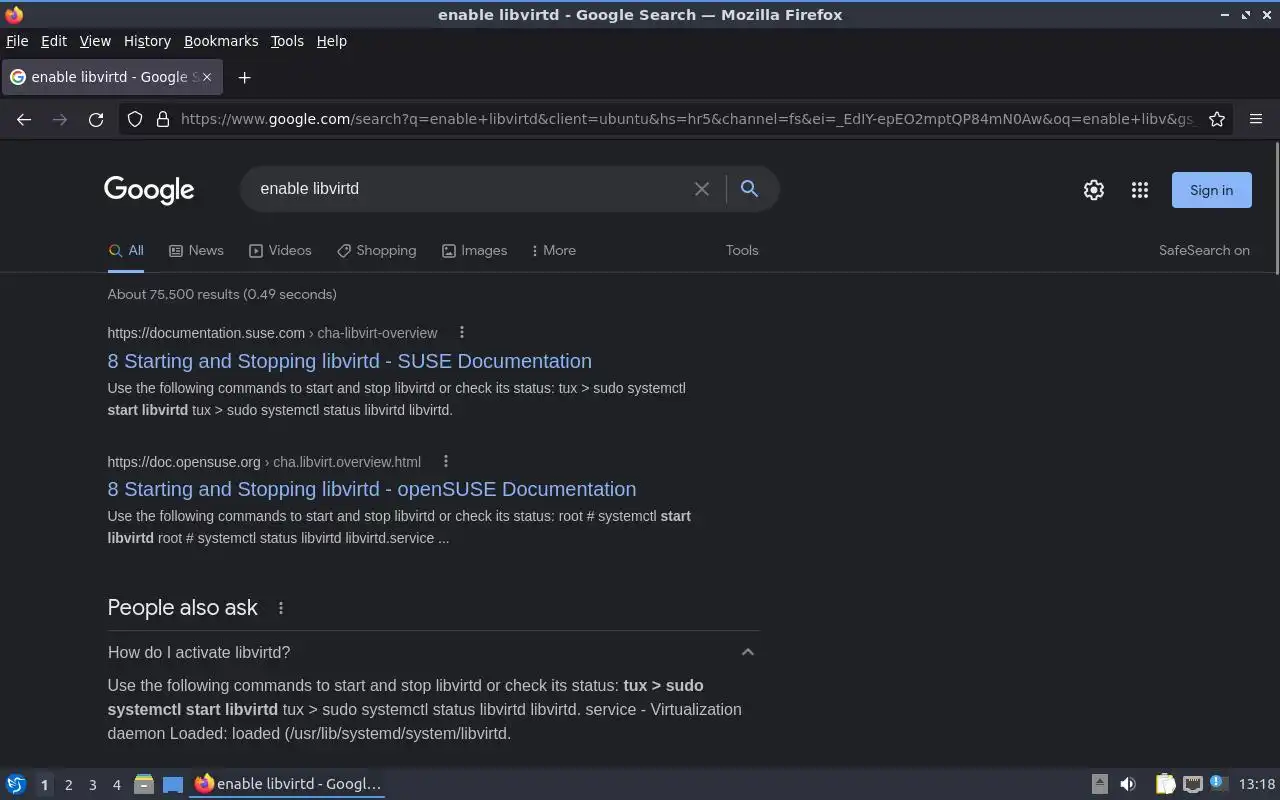Open options for openSUSE result
The height and width of the screenshot is (800, 1280).
point(446,462)
